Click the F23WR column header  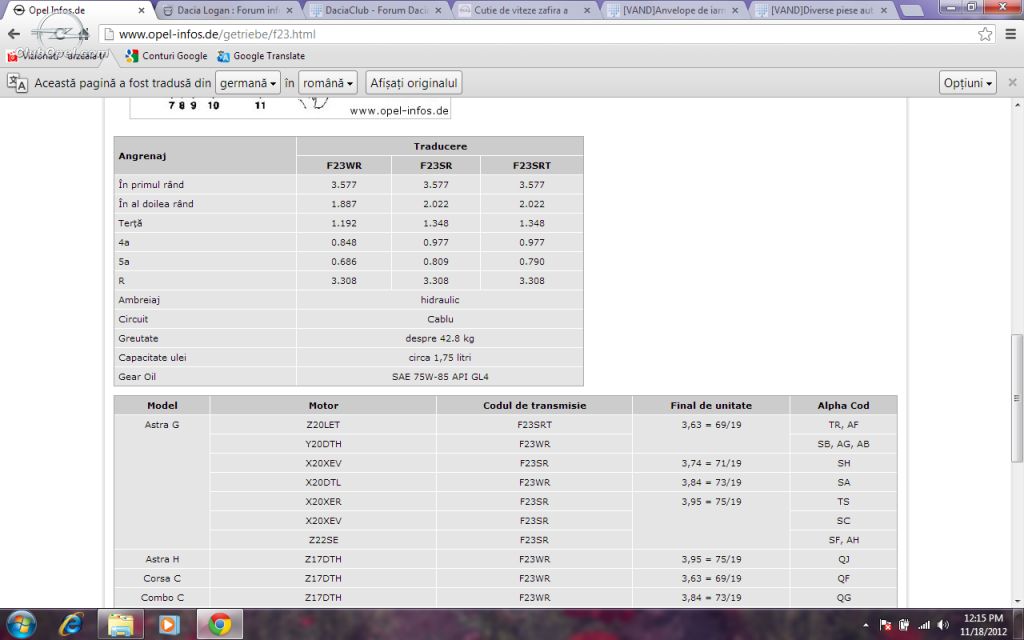(x=344, y=165)
